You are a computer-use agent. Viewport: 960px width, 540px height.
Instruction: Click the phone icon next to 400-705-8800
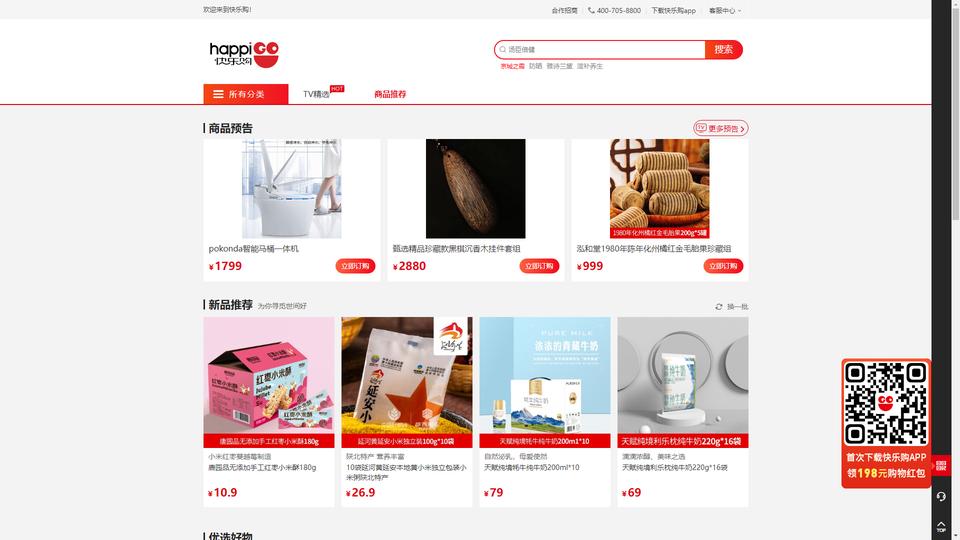tap(591, 10)
